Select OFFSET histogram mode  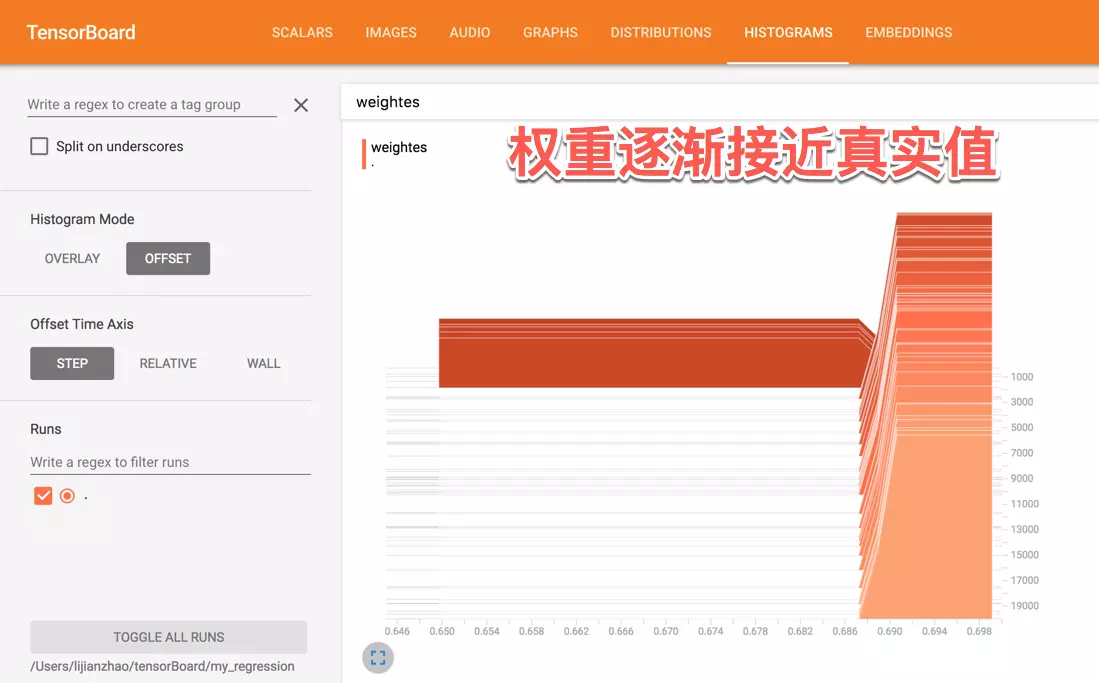click(168, 258)
